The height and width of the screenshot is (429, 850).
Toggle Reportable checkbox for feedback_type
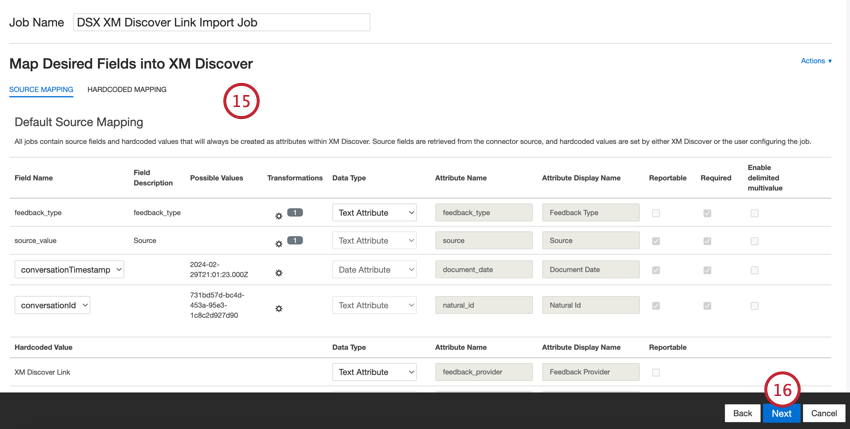pyautogui.click(x=656, y=213)
